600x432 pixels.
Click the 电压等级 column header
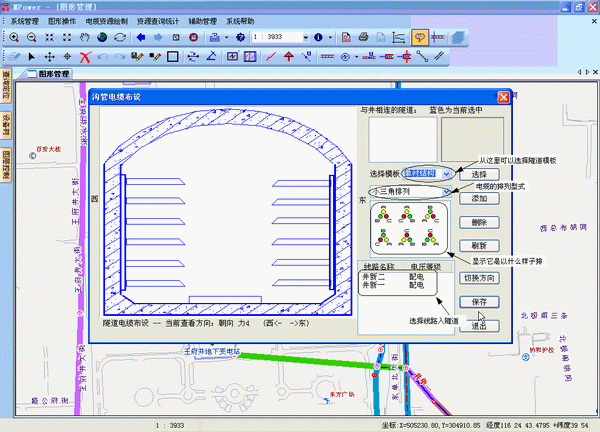[426, 266]
